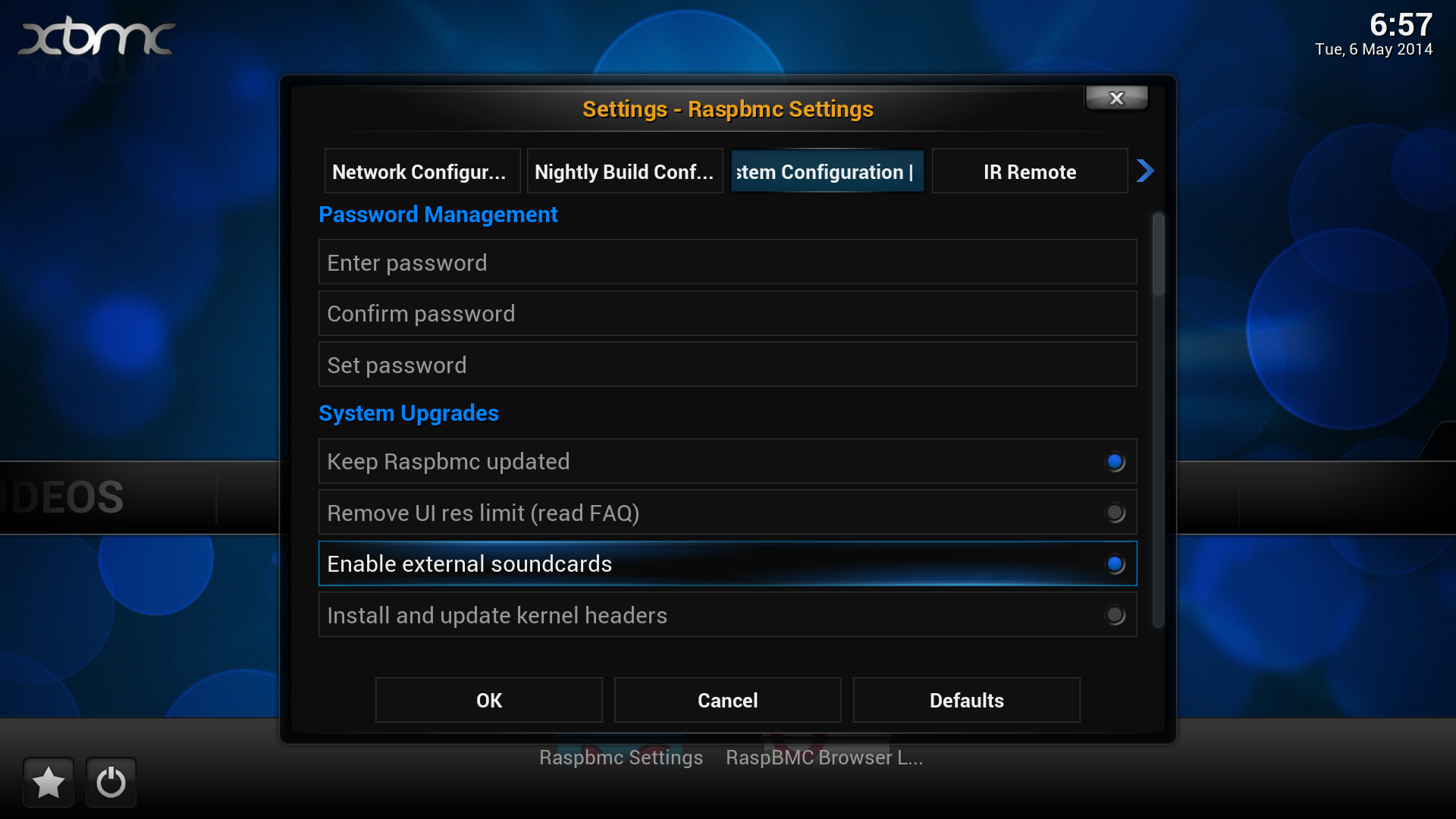Open the favourites star icon
The width and height of the screenshot is (1456, 819).
pyautogui.click(x=49, y=782)
